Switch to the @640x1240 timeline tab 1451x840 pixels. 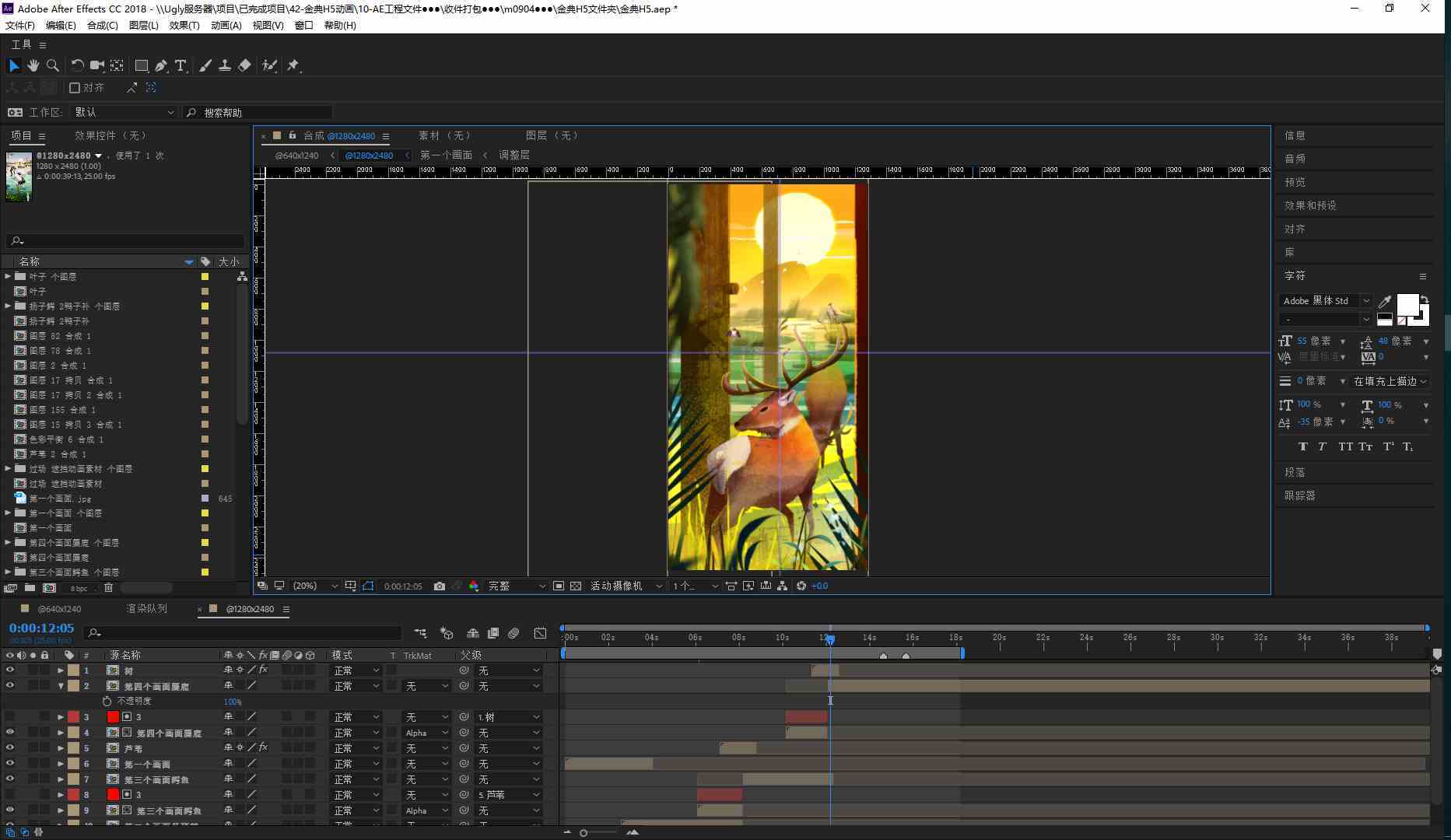pos(59,609)
